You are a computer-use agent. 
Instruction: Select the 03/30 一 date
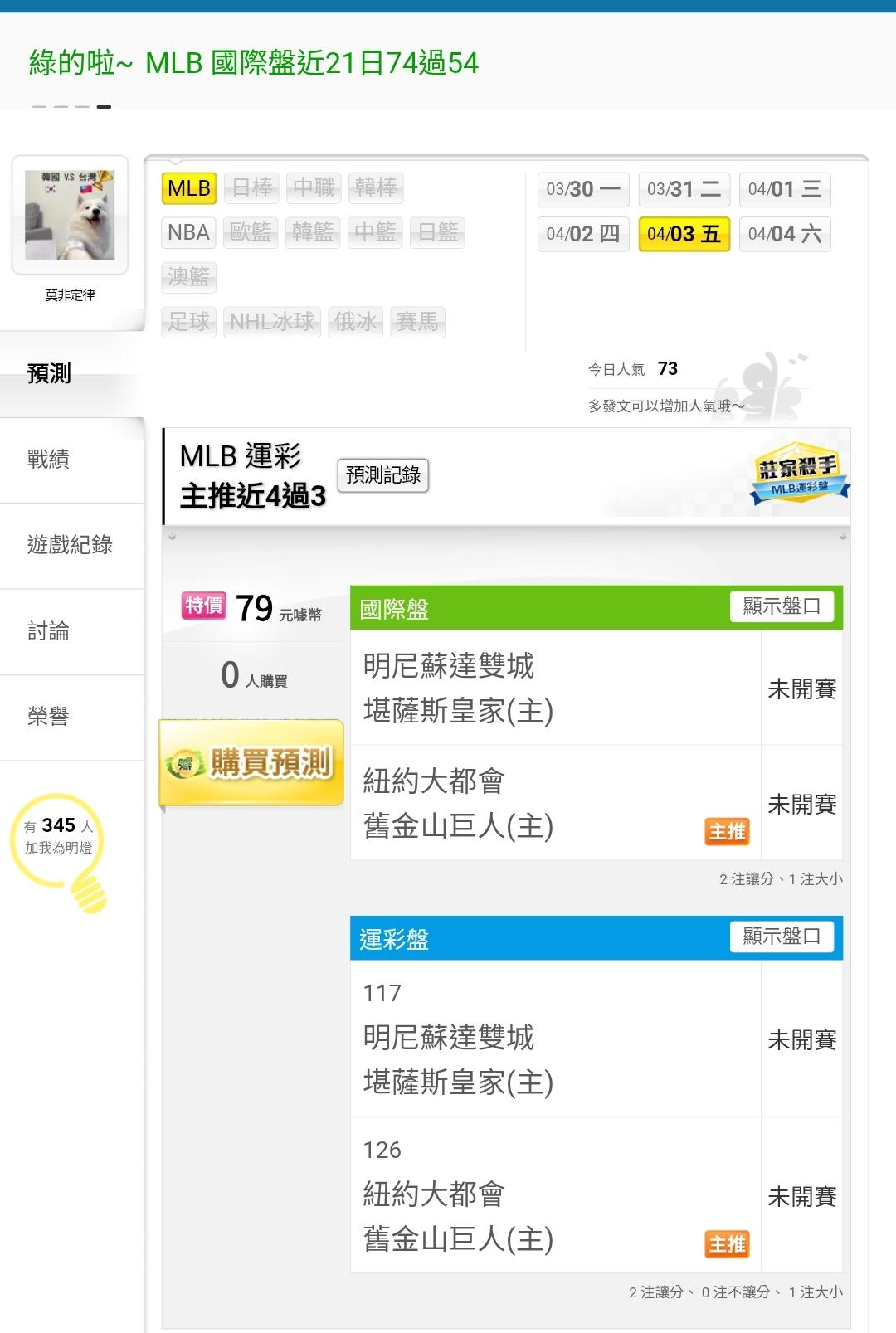coord(583,189)
